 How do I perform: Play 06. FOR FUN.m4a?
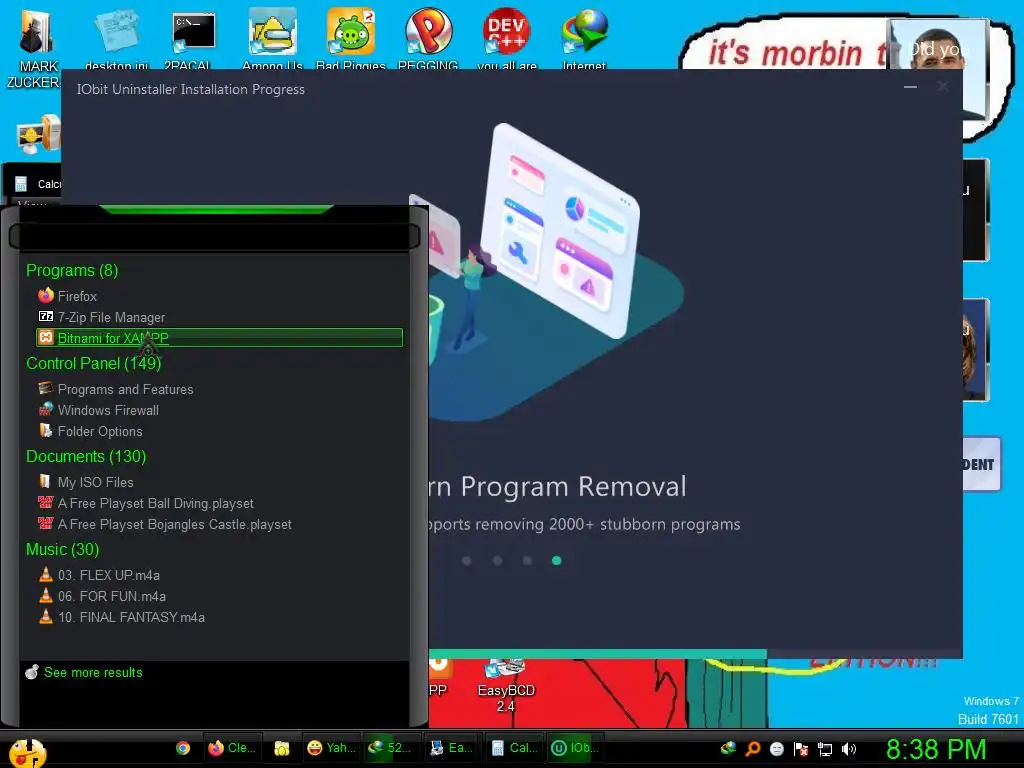click(102, 596)
